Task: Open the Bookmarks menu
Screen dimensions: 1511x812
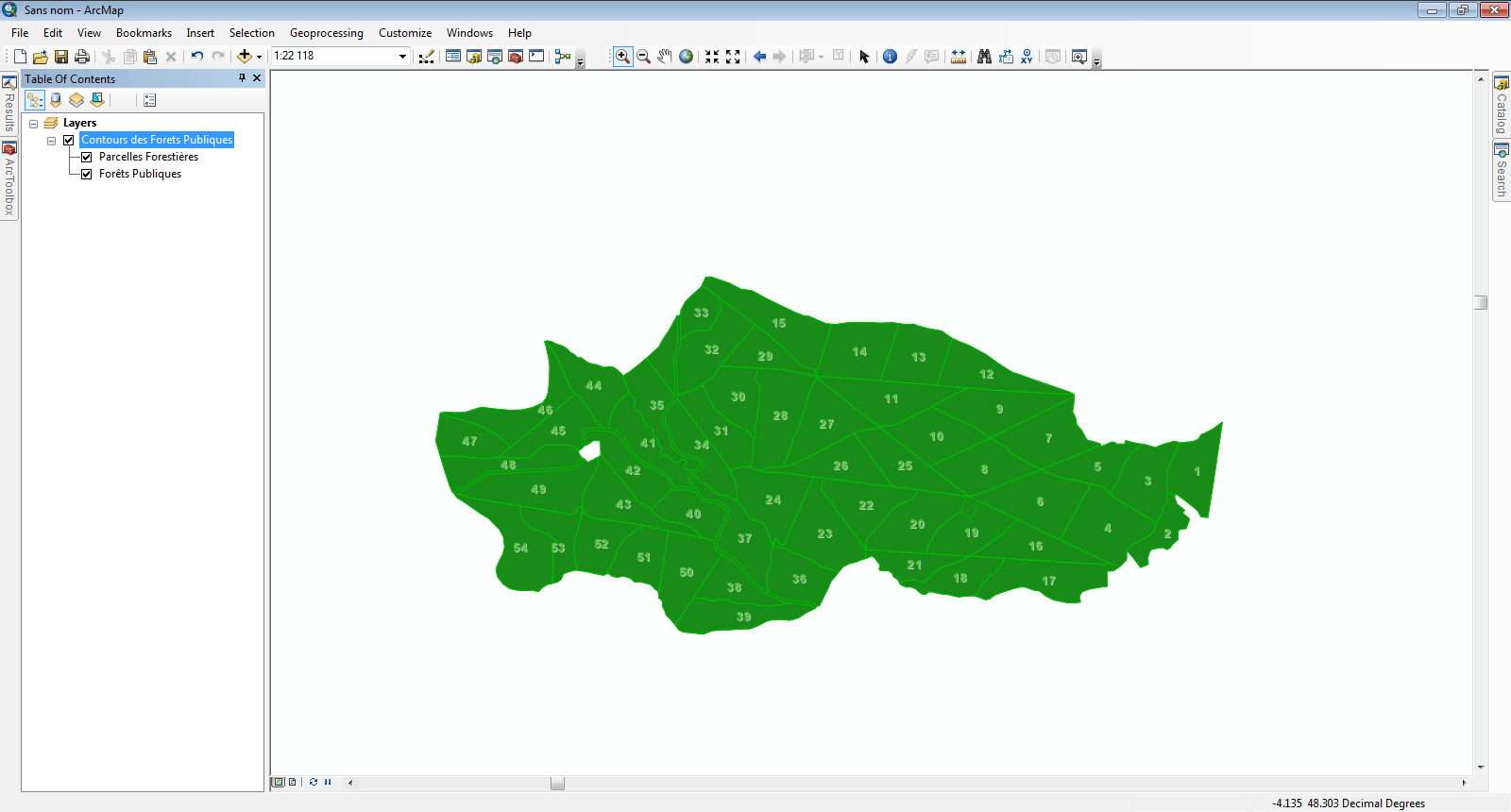Action: (144, 33)
